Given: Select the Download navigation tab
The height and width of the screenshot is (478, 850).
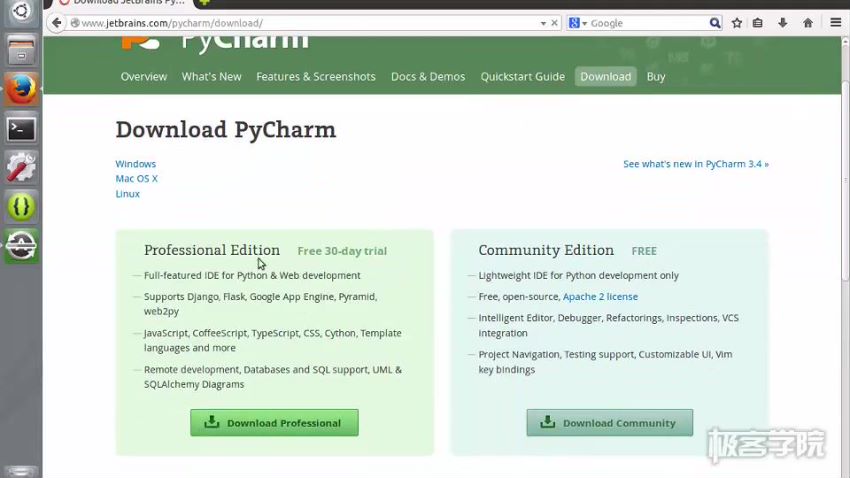Looking at the screenshot, I should (606, 76).
